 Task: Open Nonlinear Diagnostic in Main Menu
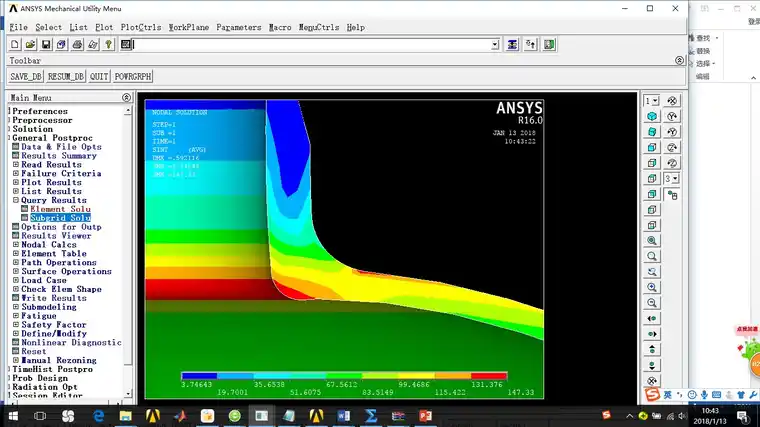point(71,342)
